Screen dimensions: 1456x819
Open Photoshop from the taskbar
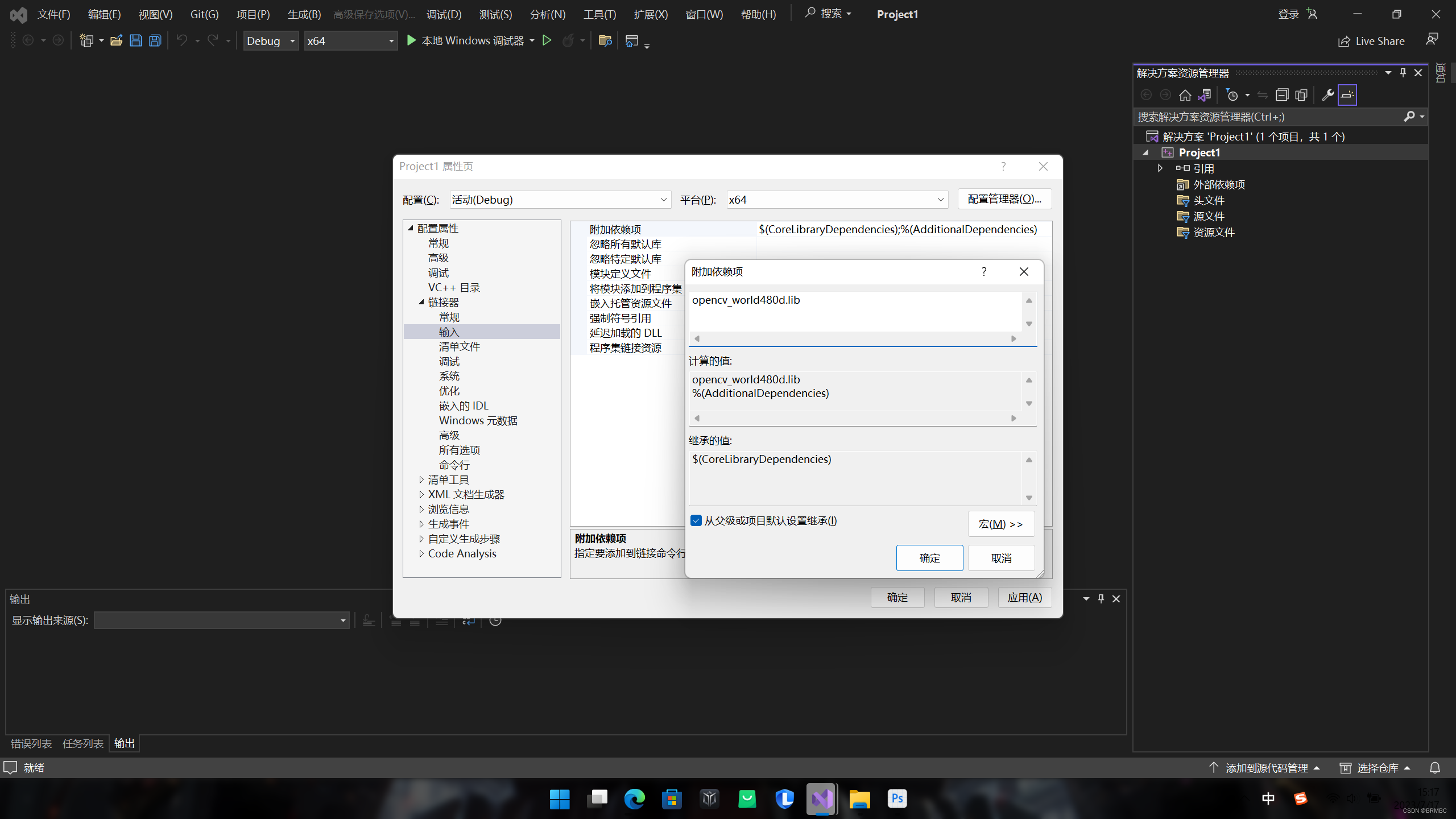pyautogui.click(x=897, y=799)
